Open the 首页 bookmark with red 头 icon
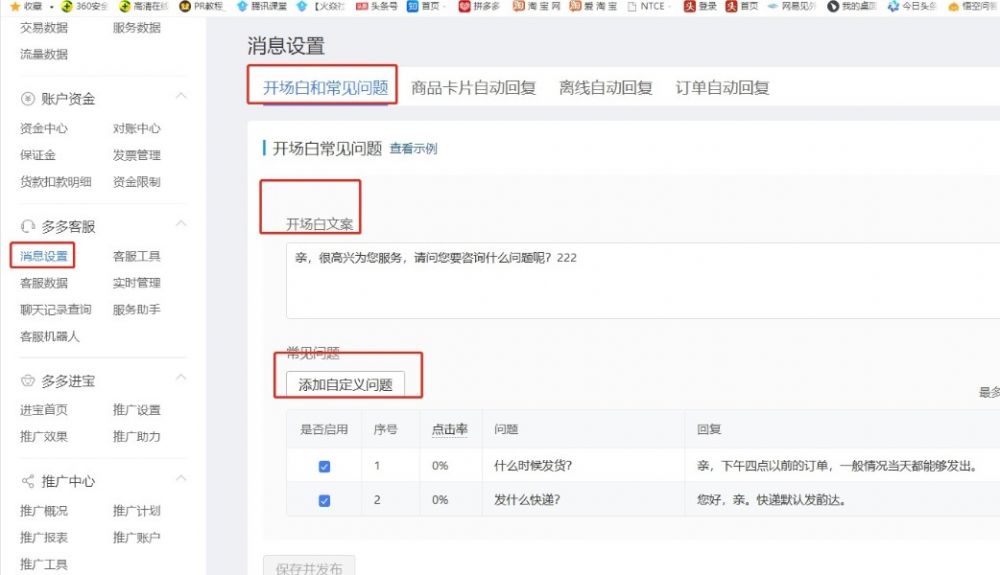The width and height of the screenshot is (1000, 575). [x=742, y=6]
